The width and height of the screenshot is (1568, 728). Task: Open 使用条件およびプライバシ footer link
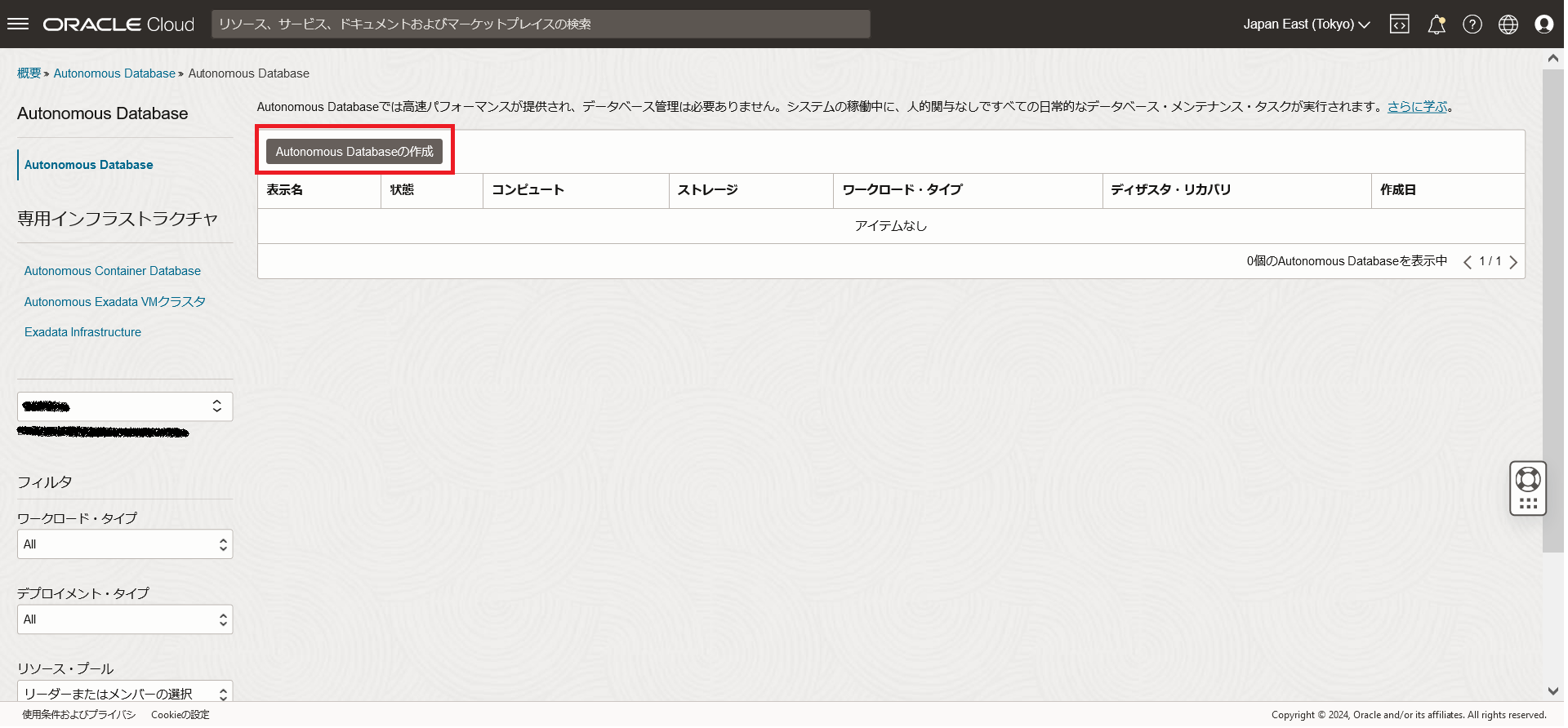click(x=79, y=715)
